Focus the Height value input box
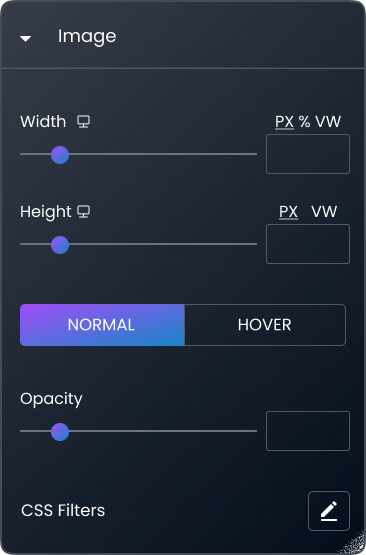The width and height of the screenshot is (366, 555). [x=308, y=244]
